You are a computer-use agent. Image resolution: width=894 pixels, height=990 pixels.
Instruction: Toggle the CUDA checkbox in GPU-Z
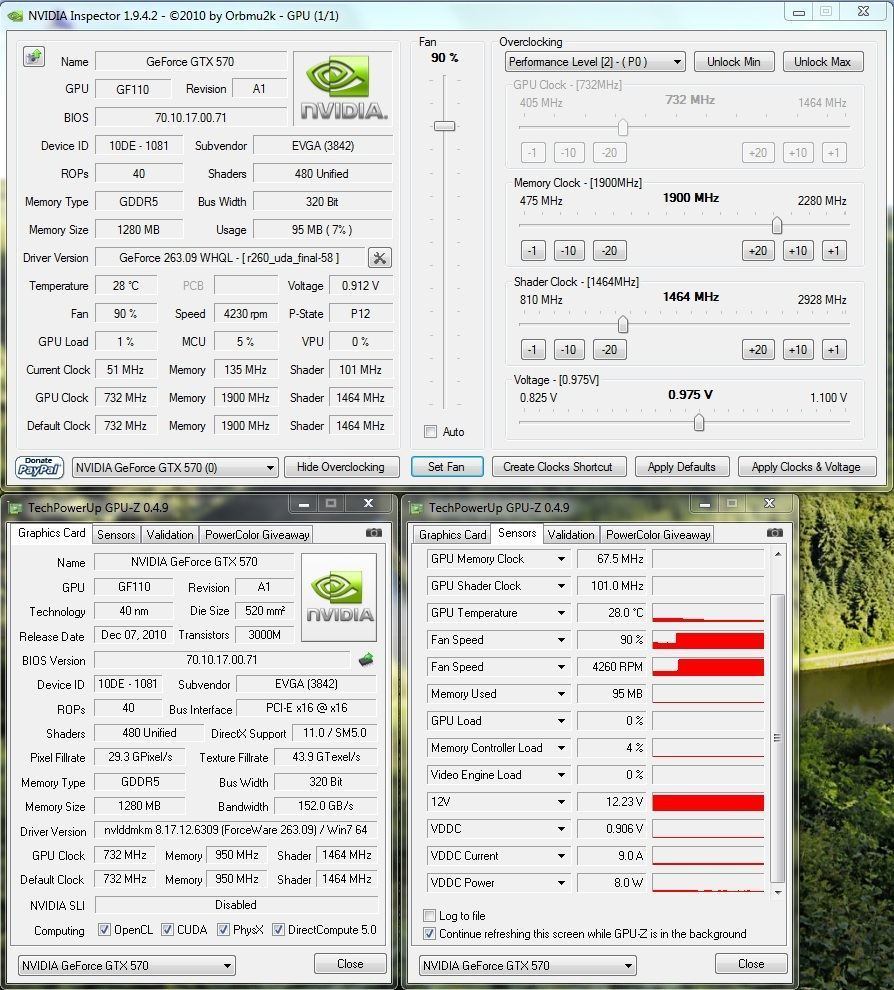(x=167, y=930)
